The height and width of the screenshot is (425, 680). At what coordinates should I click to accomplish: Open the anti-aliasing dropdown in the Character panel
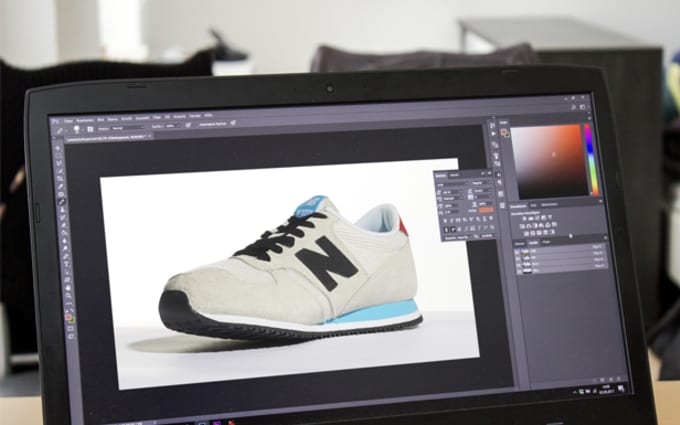487,235
